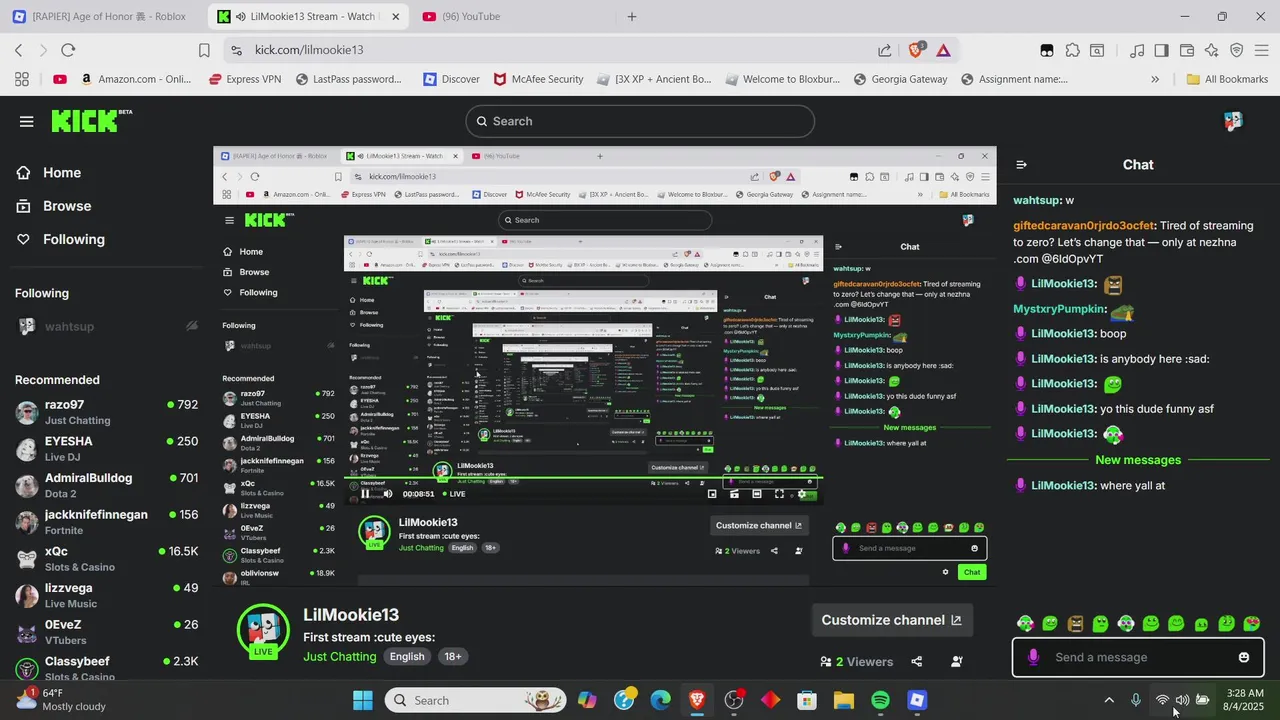Go back one page
1280x720 pixels.
coord(18,50)
